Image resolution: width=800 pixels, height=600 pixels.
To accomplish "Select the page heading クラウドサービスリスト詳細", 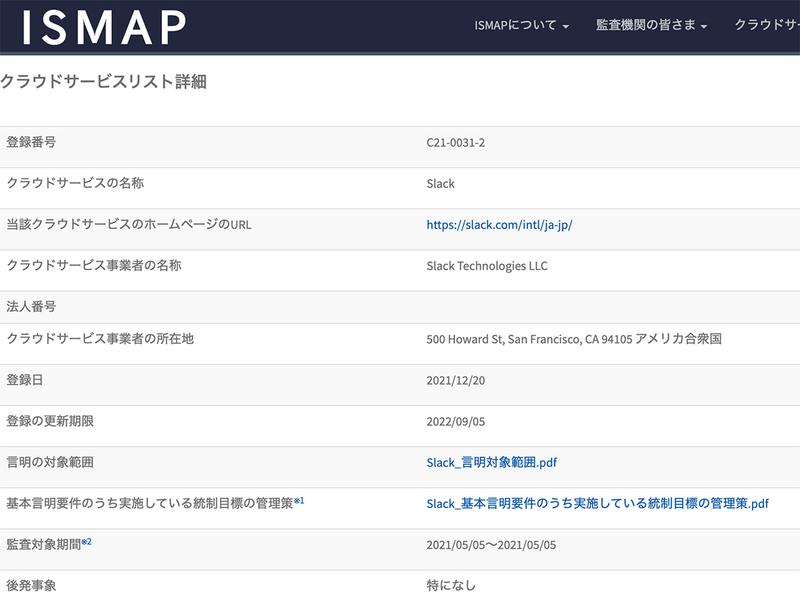I will coord(104,82).
